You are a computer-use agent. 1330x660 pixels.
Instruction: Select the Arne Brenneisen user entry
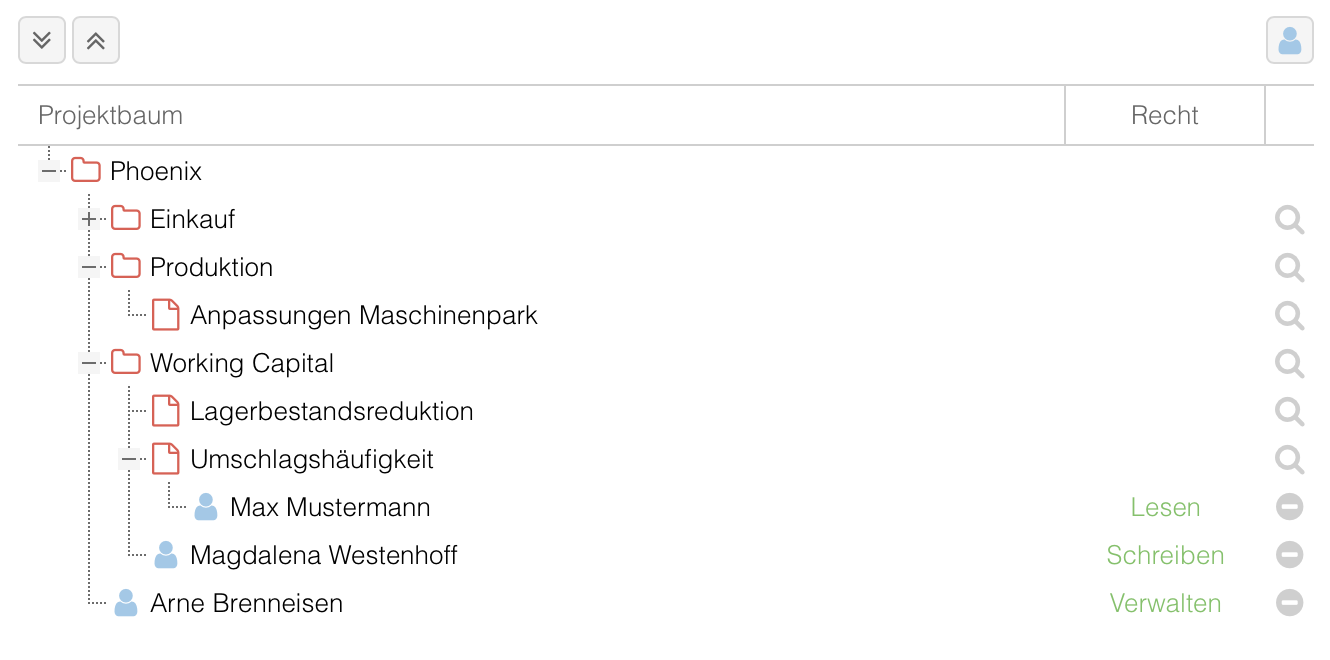click(x=246, y=603)
